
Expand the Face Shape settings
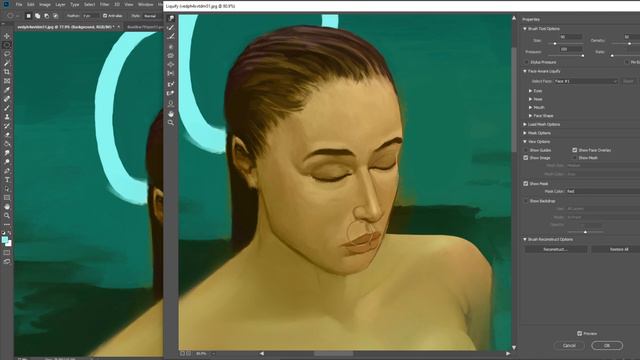[530, 116]
